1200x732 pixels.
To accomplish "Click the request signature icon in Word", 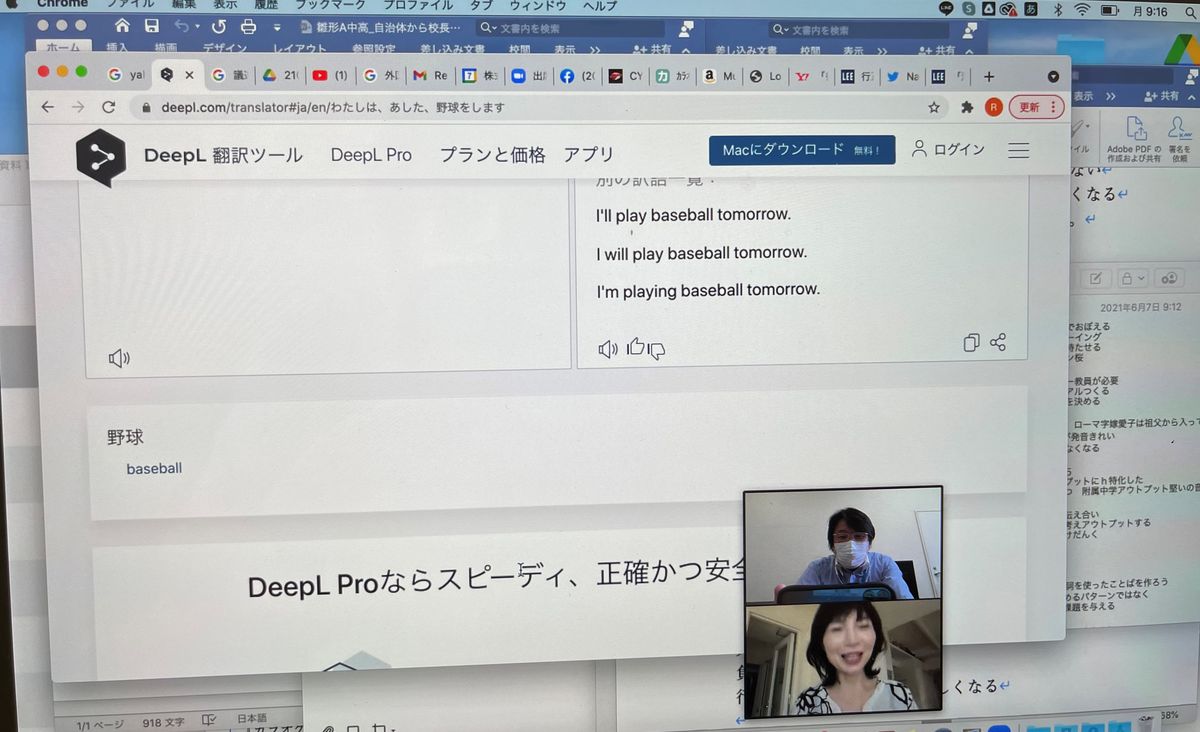I will pyautogui.click(x=1181, y=139).
